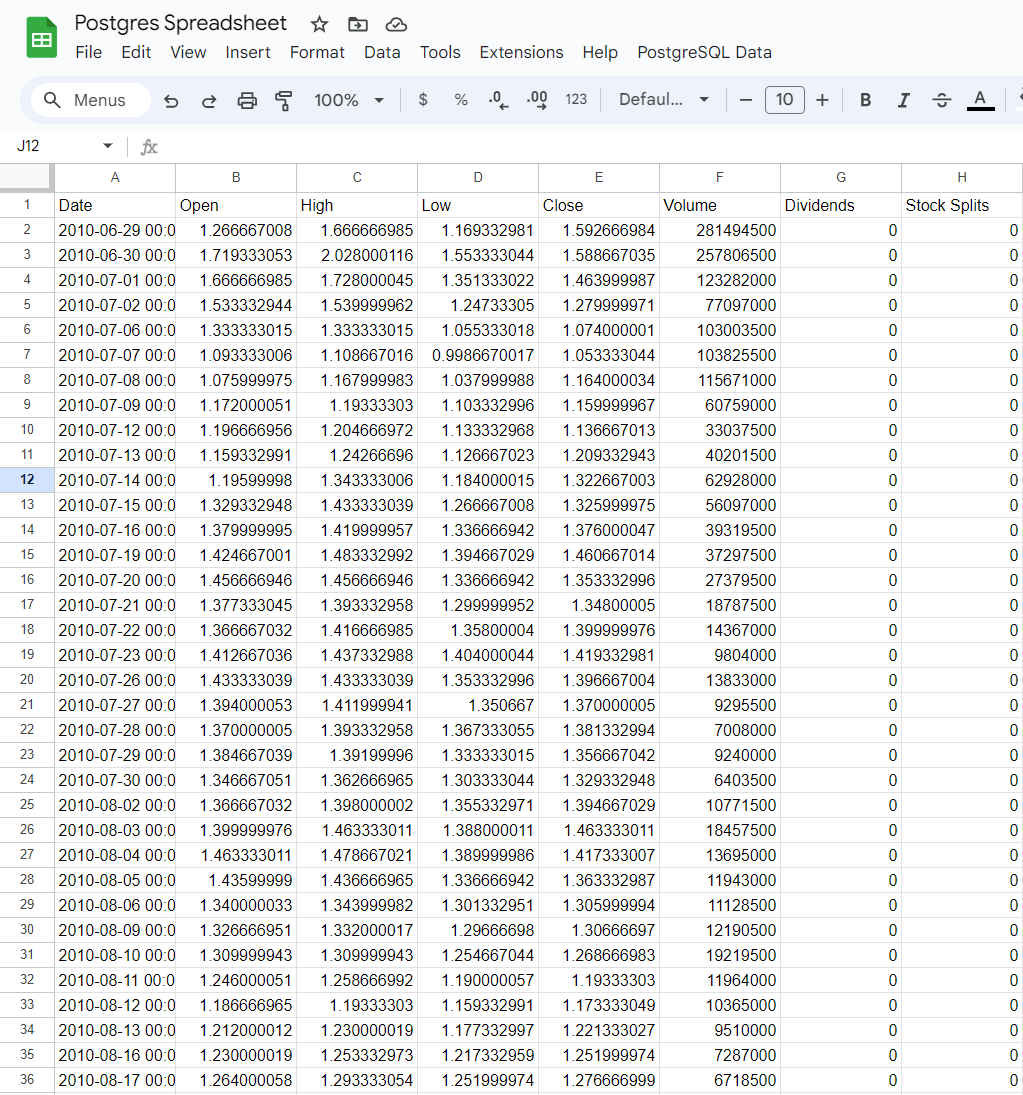Open the PostgreSQL Data menu
1023x1095 pixels.
point(703,52)
